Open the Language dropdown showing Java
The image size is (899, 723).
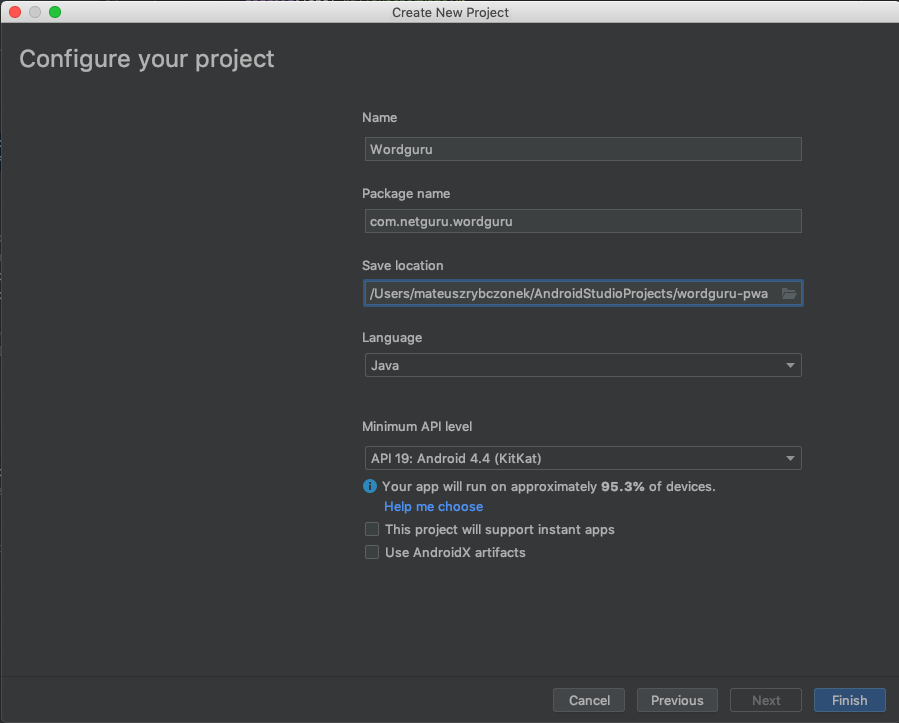click(582, 366)
